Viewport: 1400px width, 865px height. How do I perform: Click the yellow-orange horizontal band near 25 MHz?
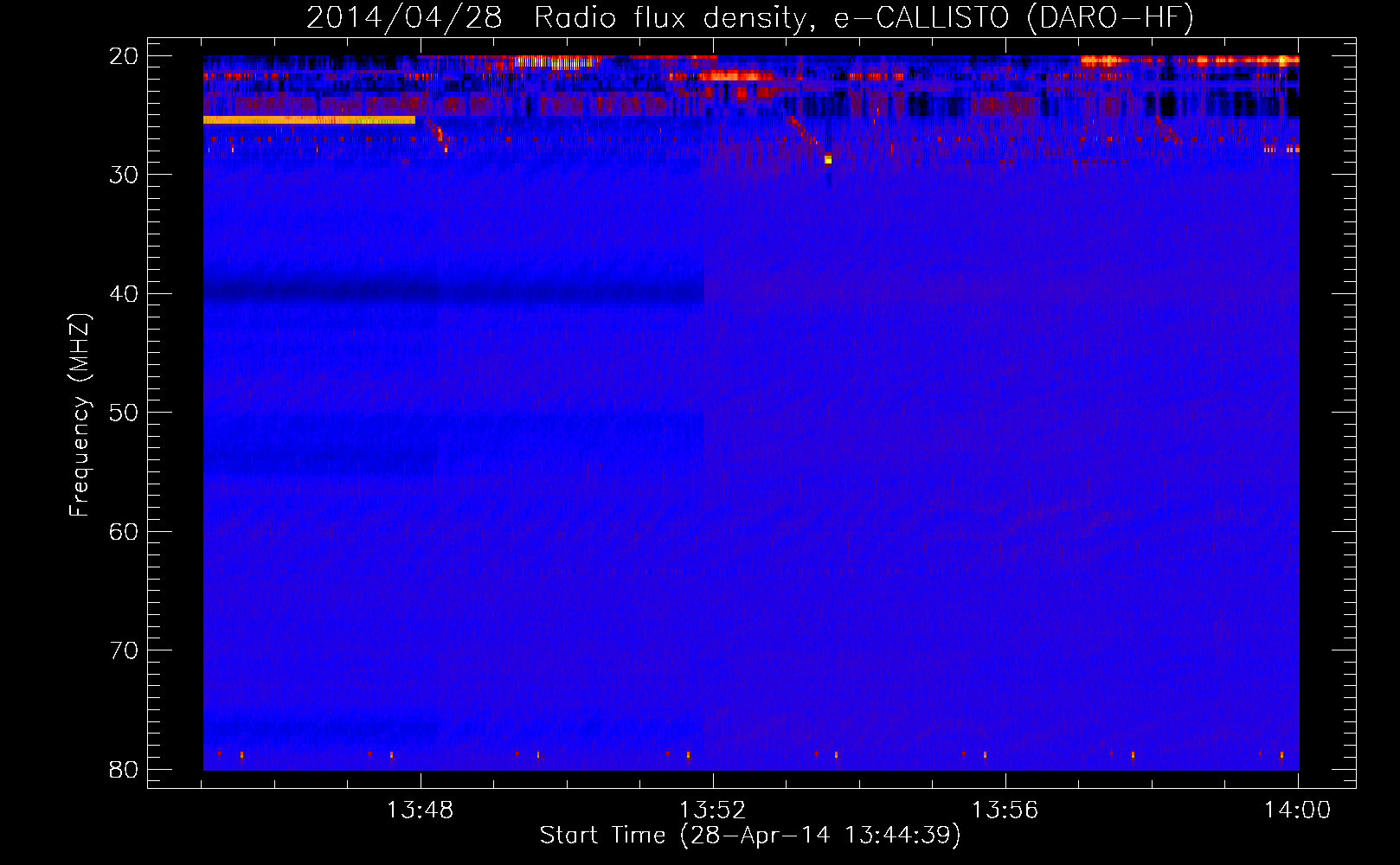(x=309, y=120)
